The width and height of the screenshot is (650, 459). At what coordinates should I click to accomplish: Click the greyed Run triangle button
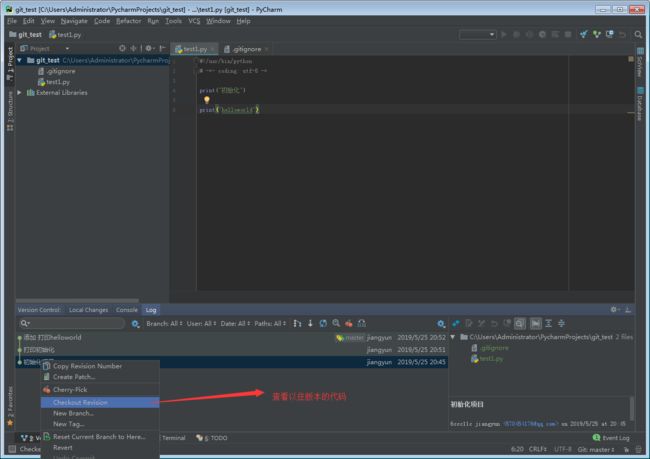[x=504, y=34]
